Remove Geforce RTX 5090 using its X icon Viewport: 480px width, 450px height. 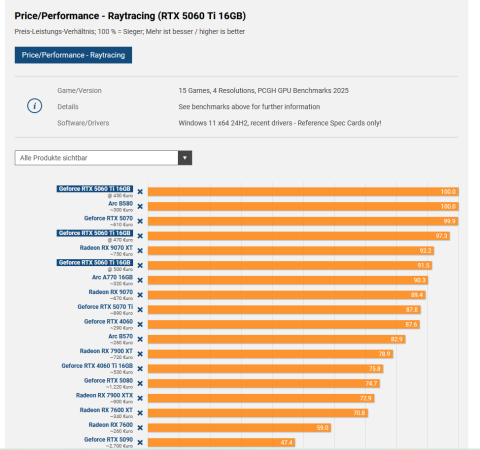(x=140, y=442)
